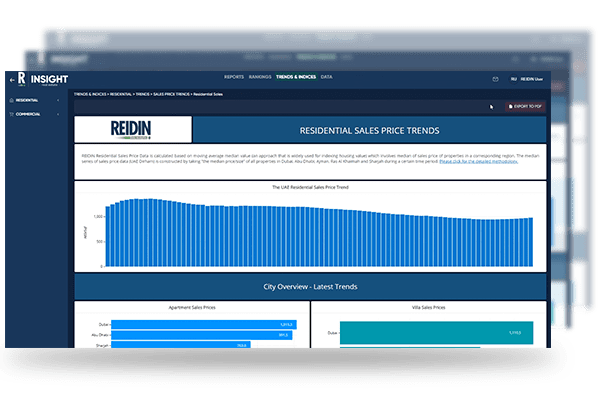The width and height of the screenshot is (615, 418).
Task: Click the REIDIN logo banner
Action: coord(133,129)
